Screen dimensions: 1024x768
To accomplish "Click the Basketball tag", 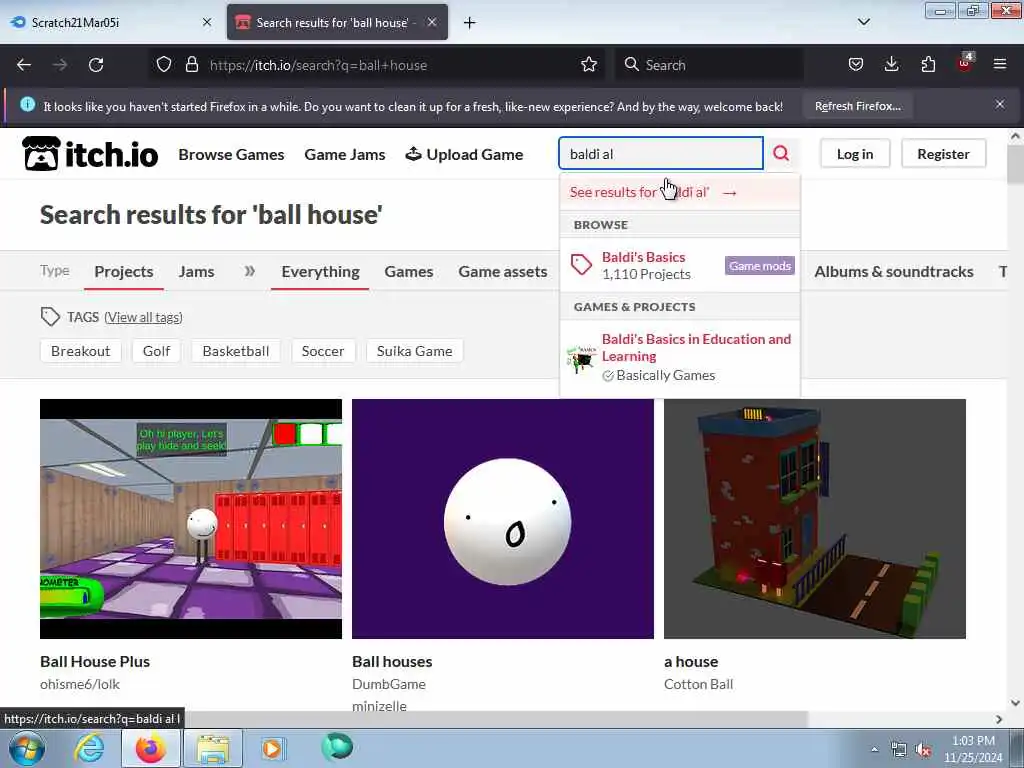I will 236,351.
